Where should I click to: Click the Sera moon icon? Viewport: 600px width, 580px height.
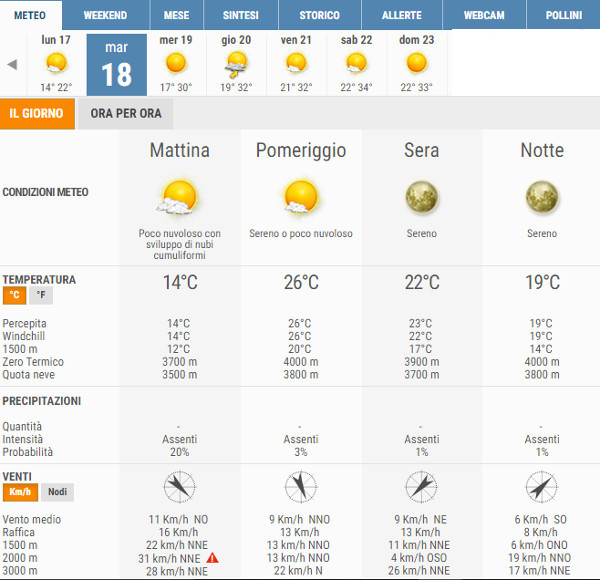[x=422, y=197]
